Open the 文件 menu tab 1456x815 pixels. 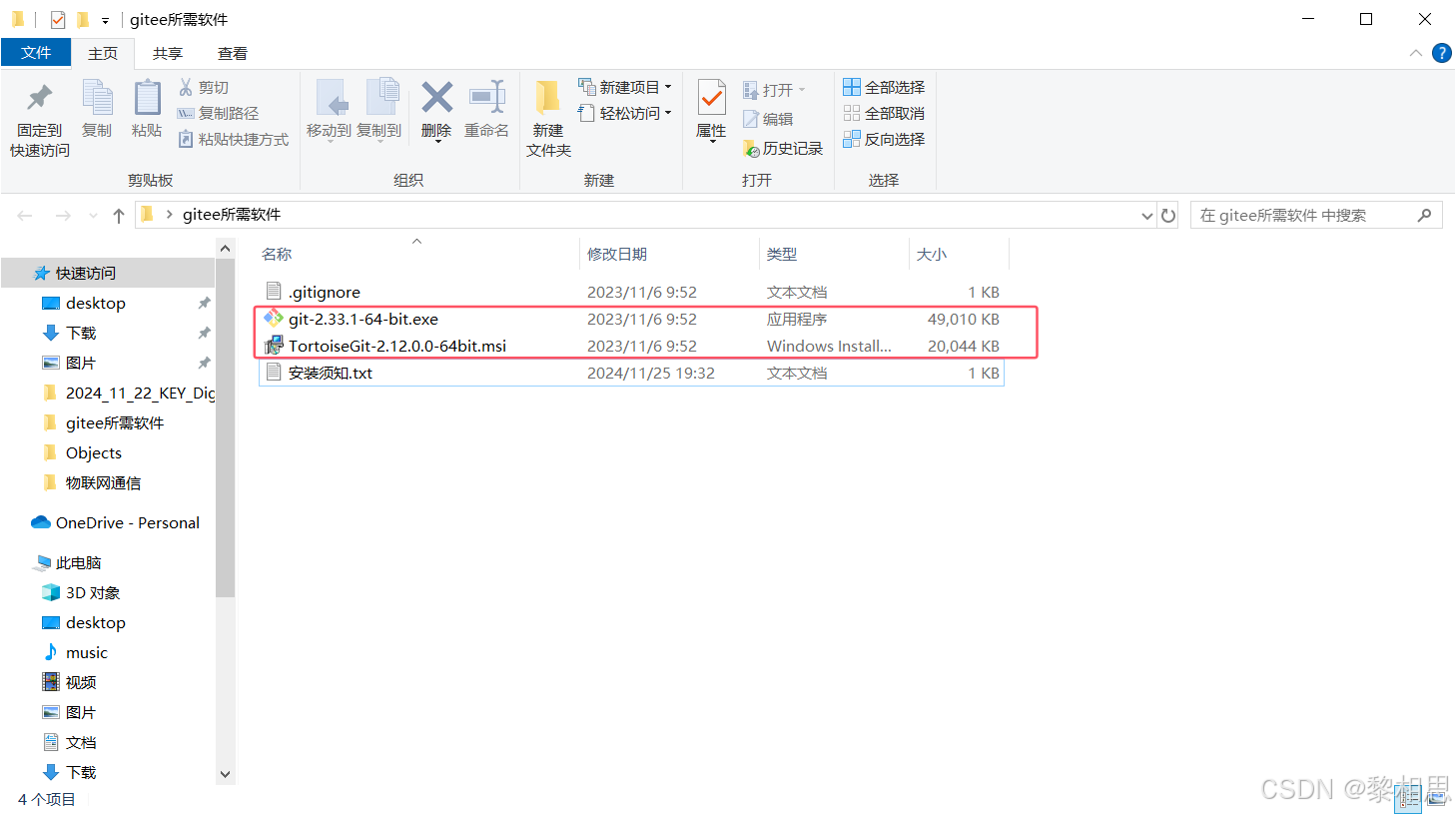pyautogui.click(x=36, y=53)
